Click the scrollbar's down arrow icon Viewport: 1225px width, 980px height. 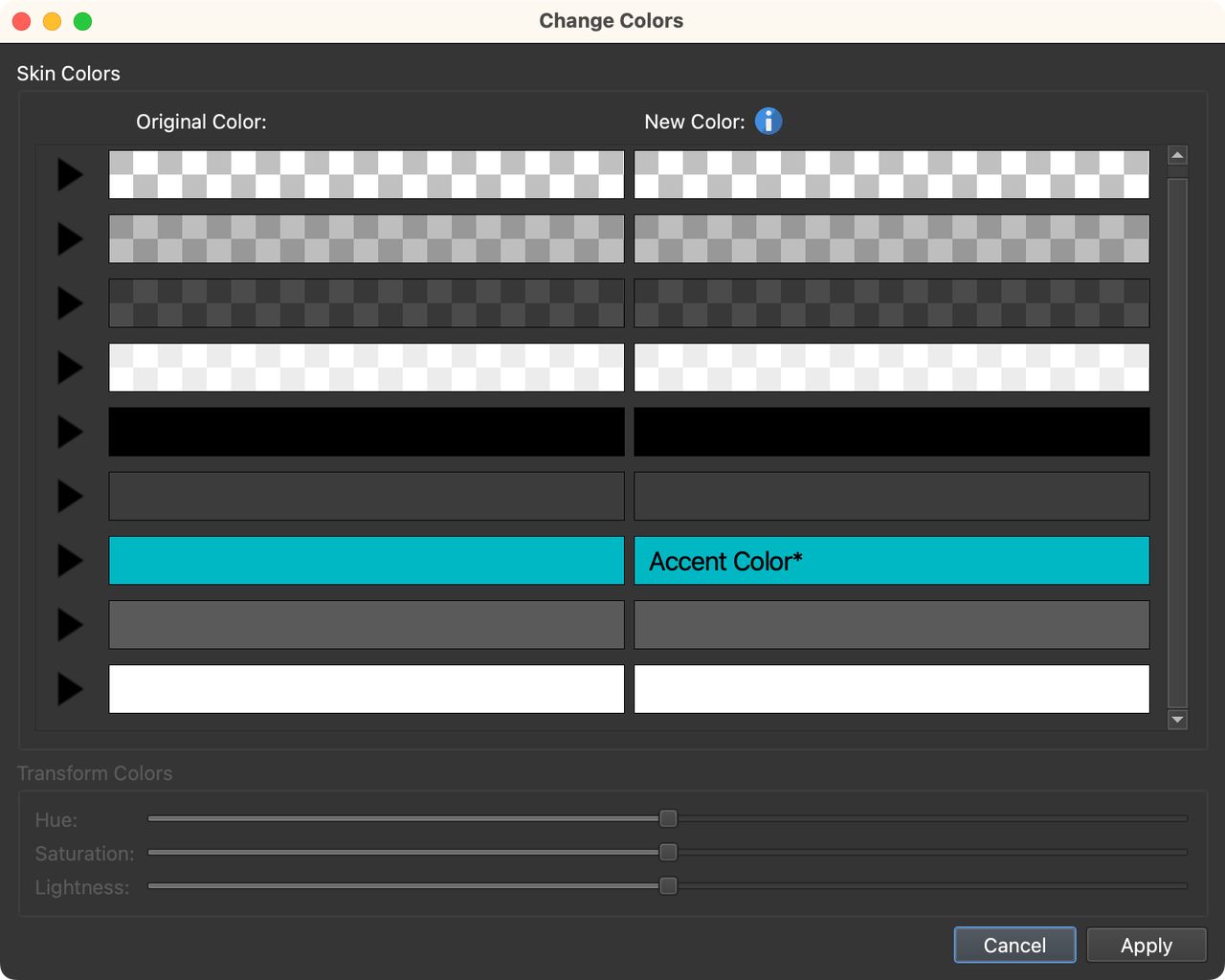point(1177,720)
